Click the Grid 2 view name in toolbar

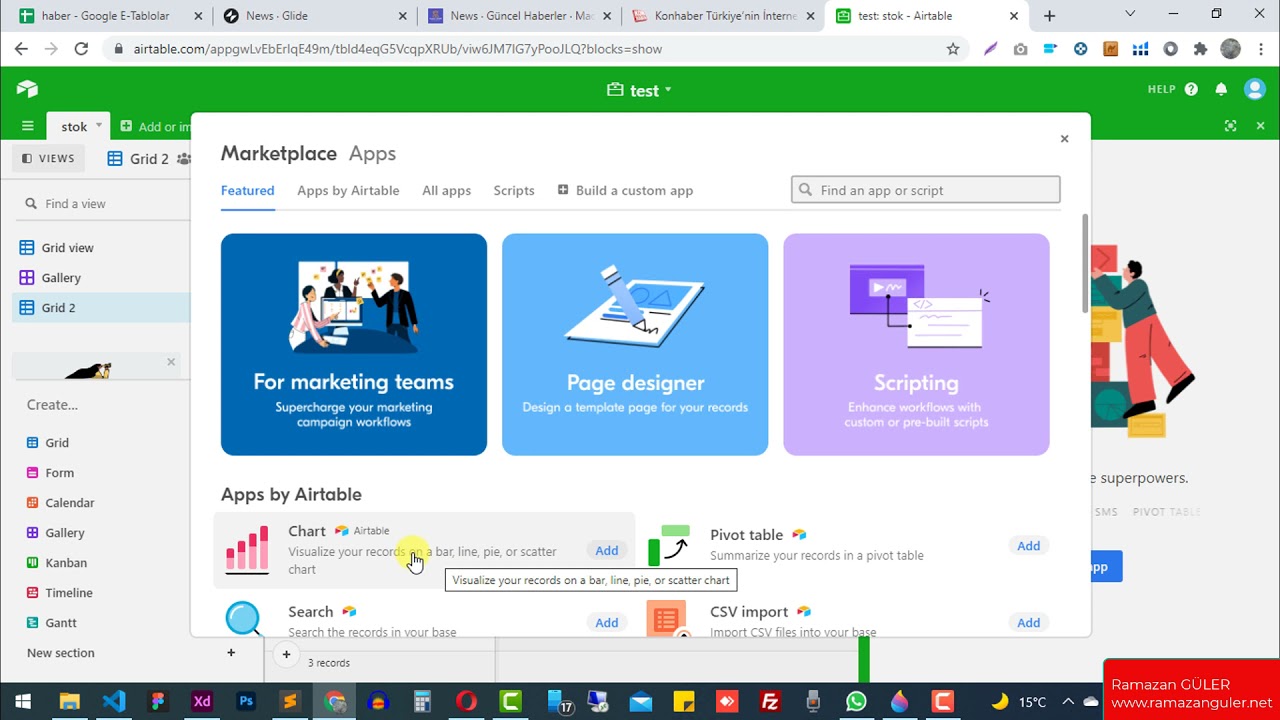tap(149, 158)
